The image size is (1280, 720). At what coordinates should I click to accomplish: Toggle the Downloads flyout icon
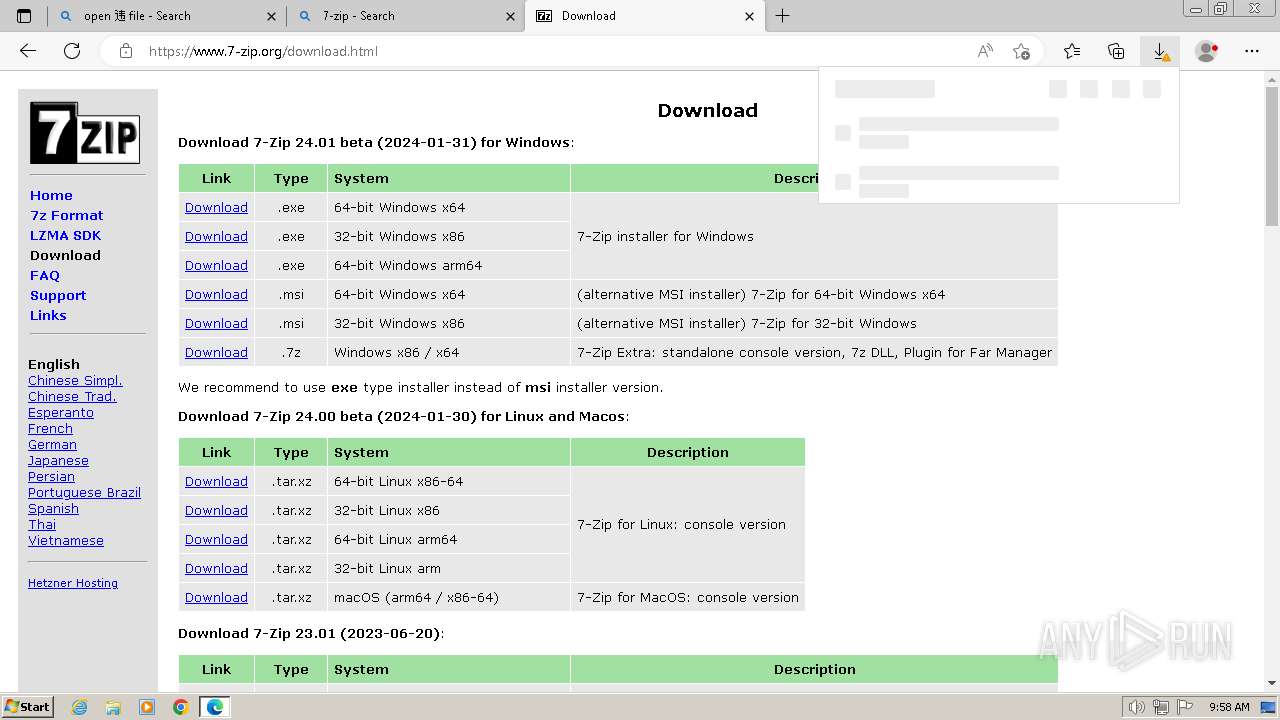pos(1160,51)
